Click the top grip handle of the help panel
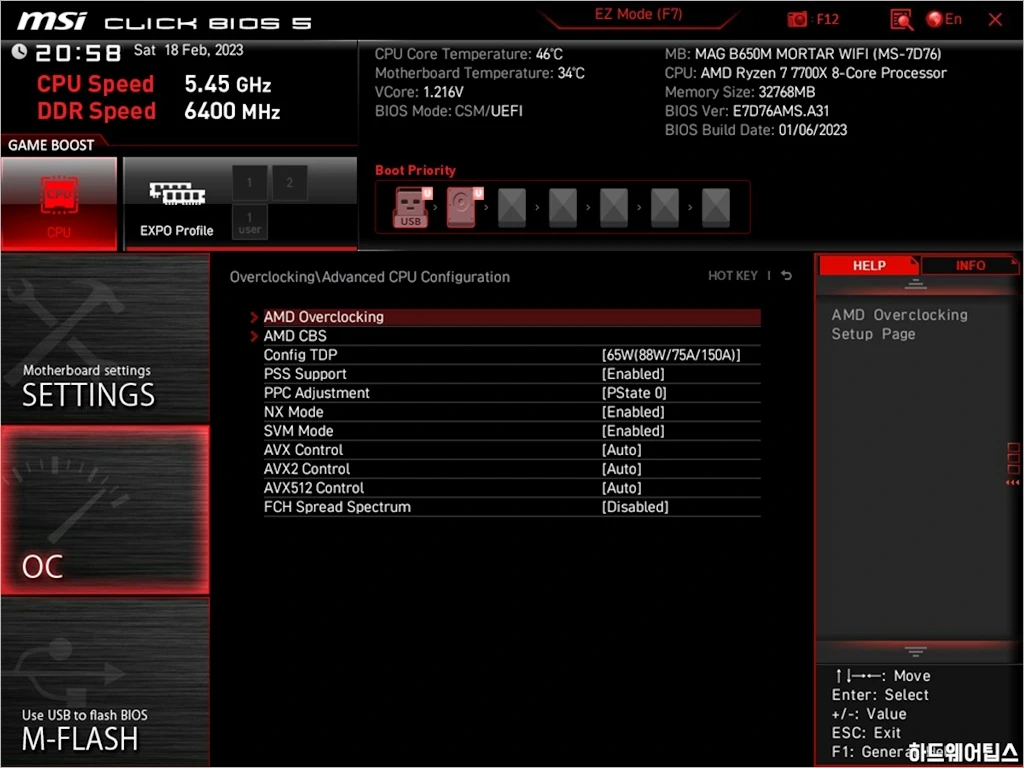Image resolution: width=1024 pixels, height=768 pixels. tap(916, 284)
